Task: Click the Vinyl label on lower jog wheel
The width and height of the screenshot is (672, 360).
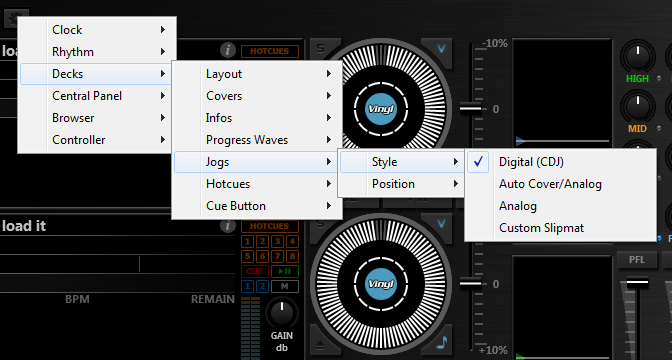Action: tap(381, 284)
